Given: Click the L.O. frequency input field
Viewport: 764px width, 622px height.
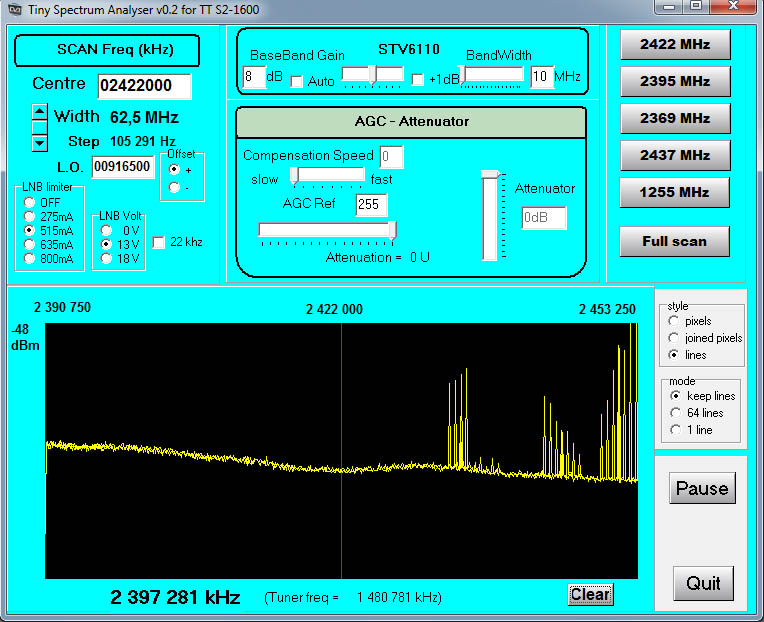Looking at the screenshot, I should [x=123, y=167].
